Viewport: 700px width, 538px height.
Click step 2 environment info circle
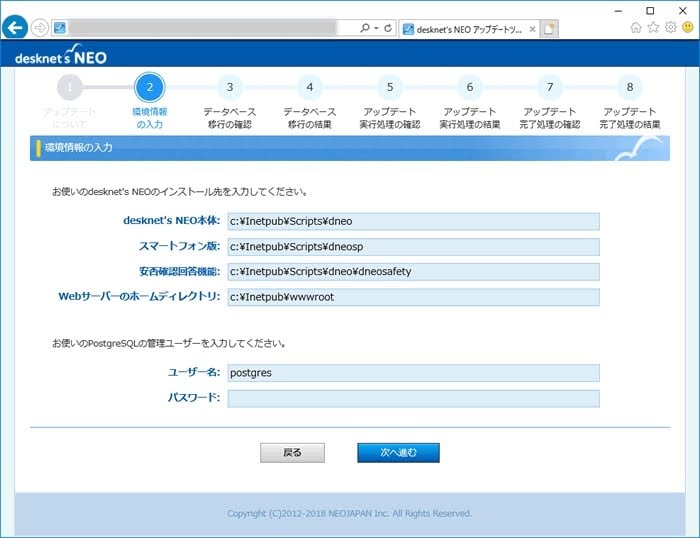point(150,87)
